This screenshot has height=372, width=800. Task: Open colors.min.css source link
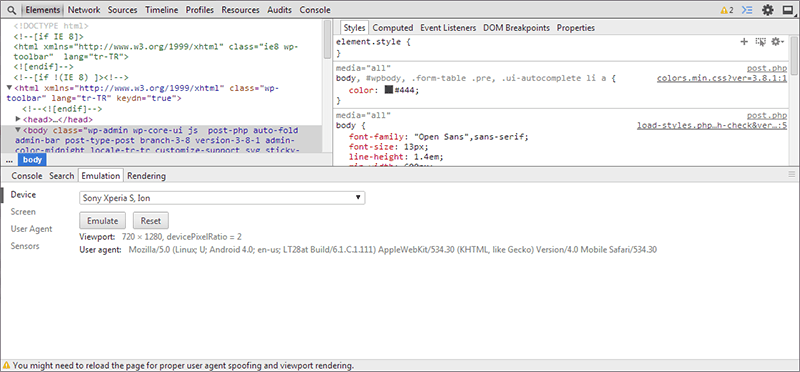(x=722, y=78)
